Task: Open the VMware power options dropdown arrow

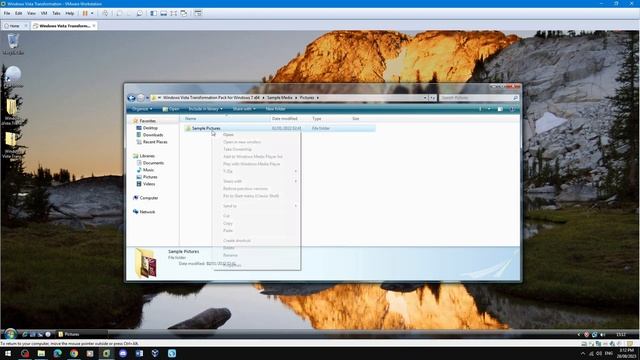Action: coord(92,13)
